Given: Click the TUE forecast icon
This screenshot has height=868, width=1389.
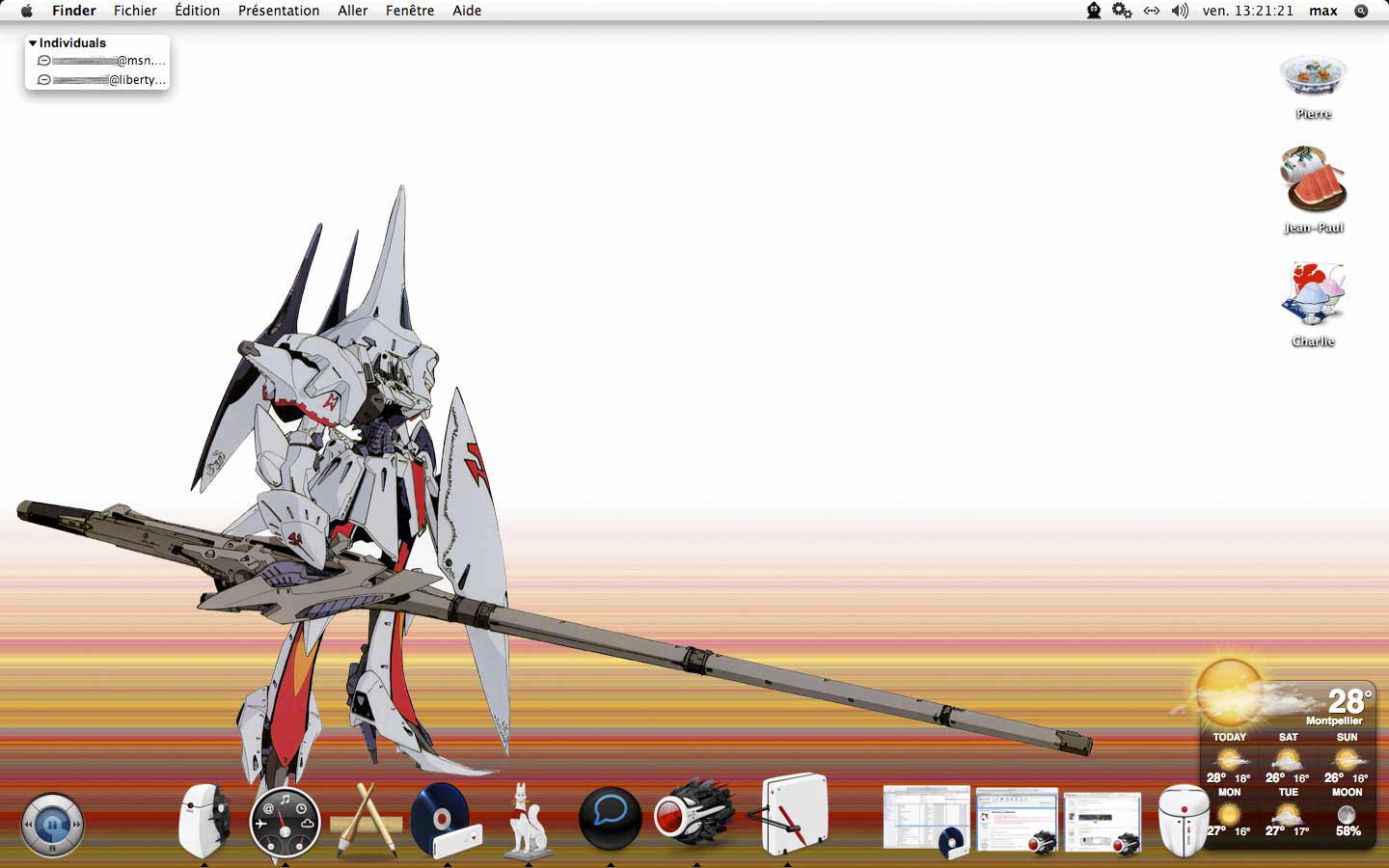Looking at the screenshot, I should tap(1288, 814).
